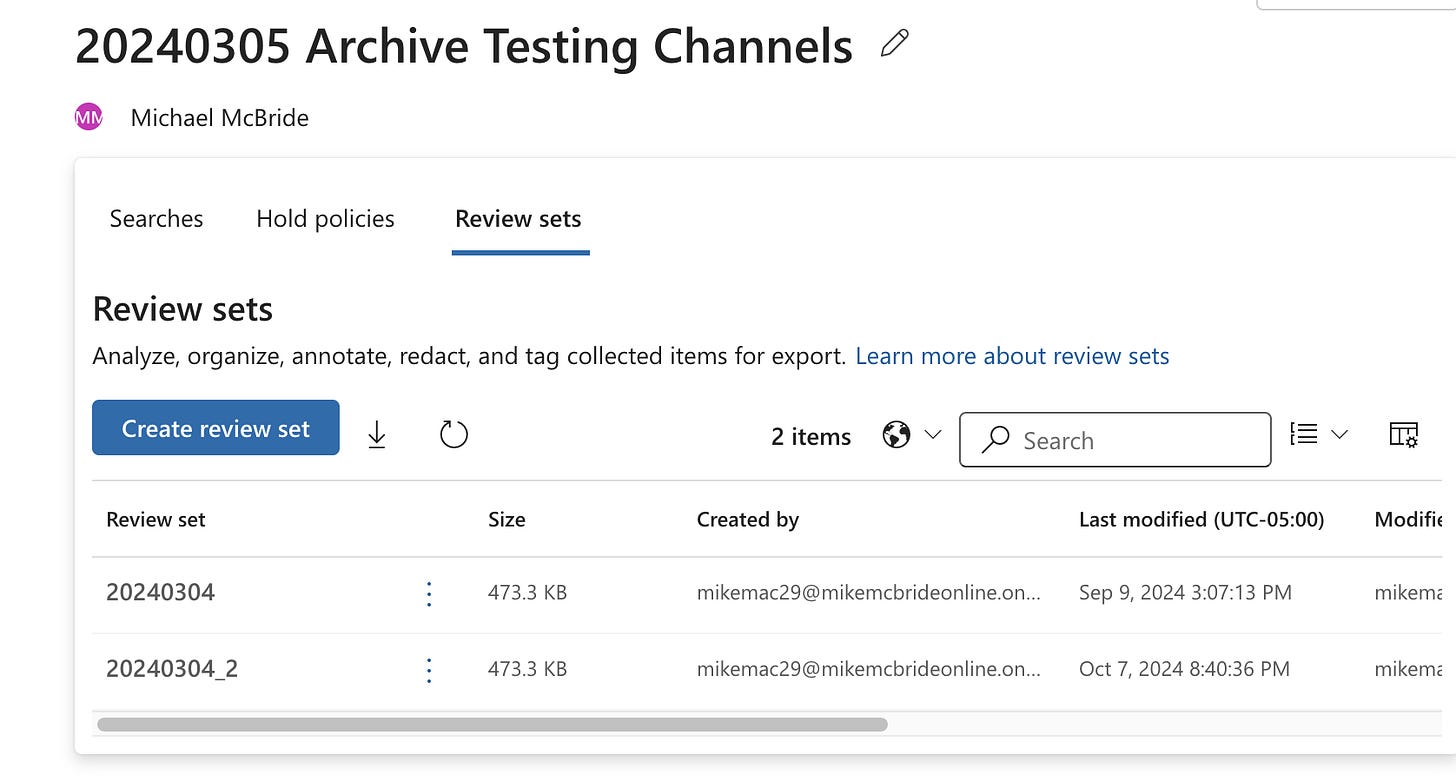Viewport: 1456px width, 782px height.
Task: Open more options for 20240304_2 row
Action: point(429,670)
